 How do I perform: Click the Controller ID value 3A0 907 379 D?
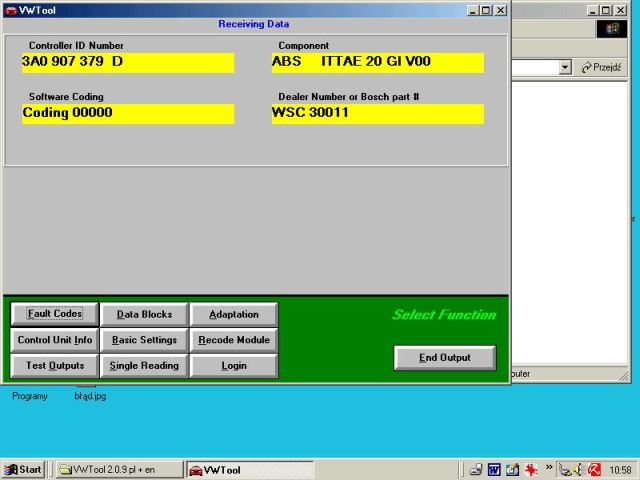point(128,62)
